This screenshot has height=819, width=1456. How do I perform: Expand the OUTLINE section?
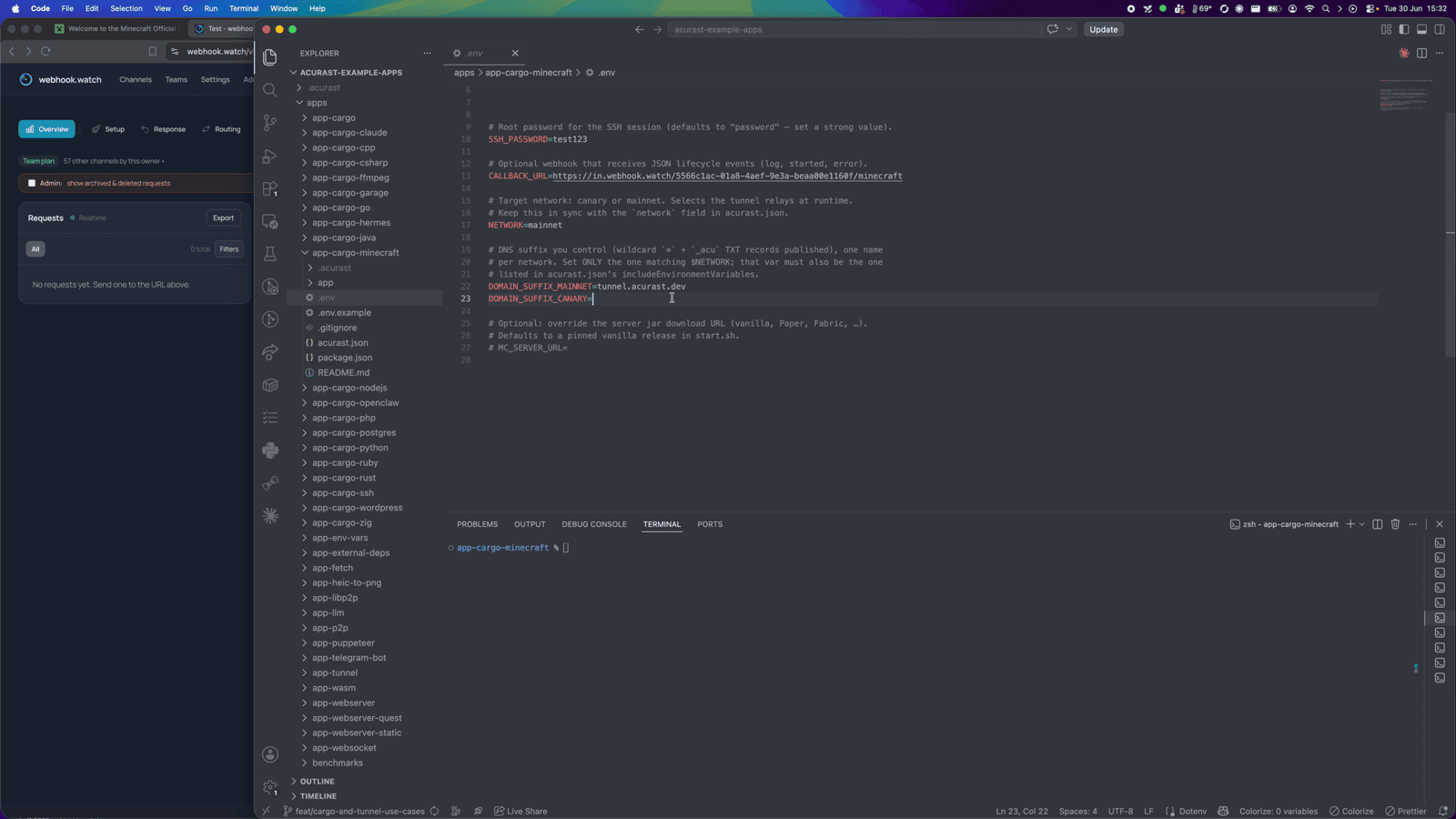(x=317, y=781)
